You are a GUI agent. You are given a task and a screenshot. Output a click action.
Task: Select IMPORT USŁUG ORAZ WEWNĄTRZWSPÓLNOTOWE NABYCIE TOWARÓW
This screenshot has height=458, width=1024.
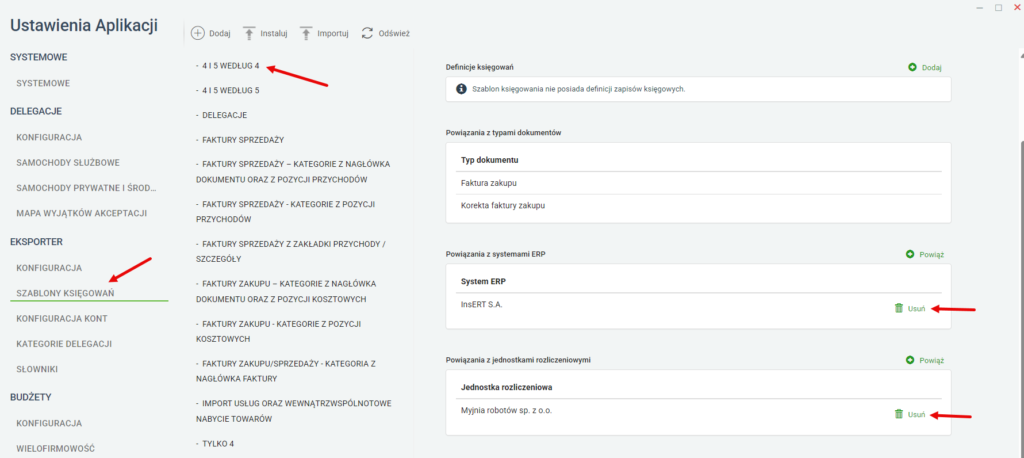293,411
